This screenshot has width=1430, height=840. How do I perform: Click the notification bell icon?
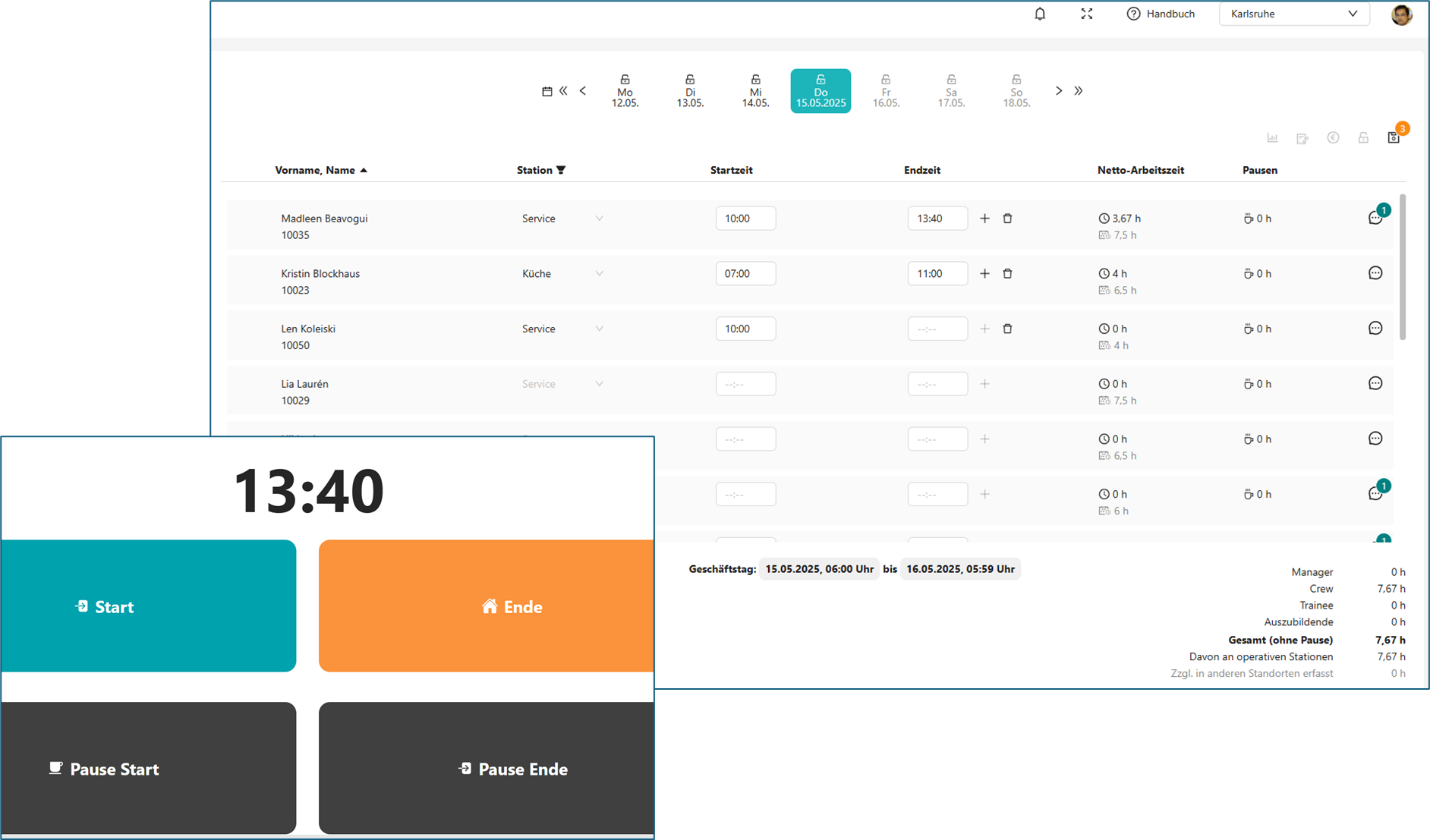pos(1040,14)
